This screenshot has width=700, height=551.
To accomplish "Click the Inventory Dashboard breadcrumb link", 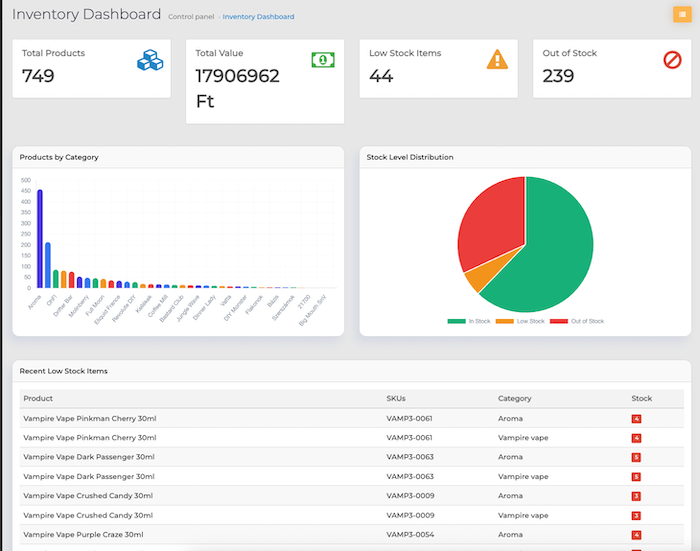I will [x=258, y=17].
